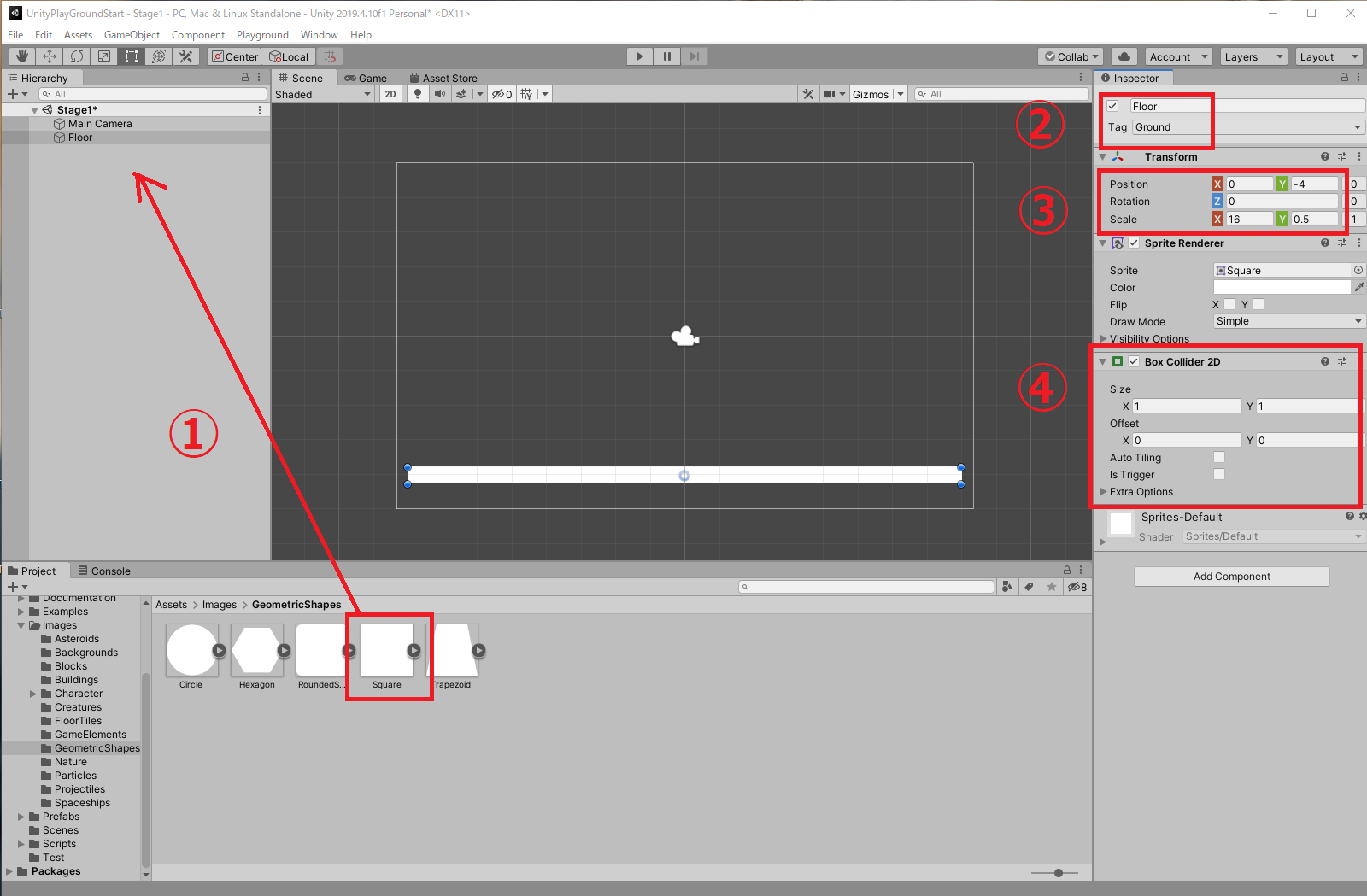Open the Component menu

[198, 35]
